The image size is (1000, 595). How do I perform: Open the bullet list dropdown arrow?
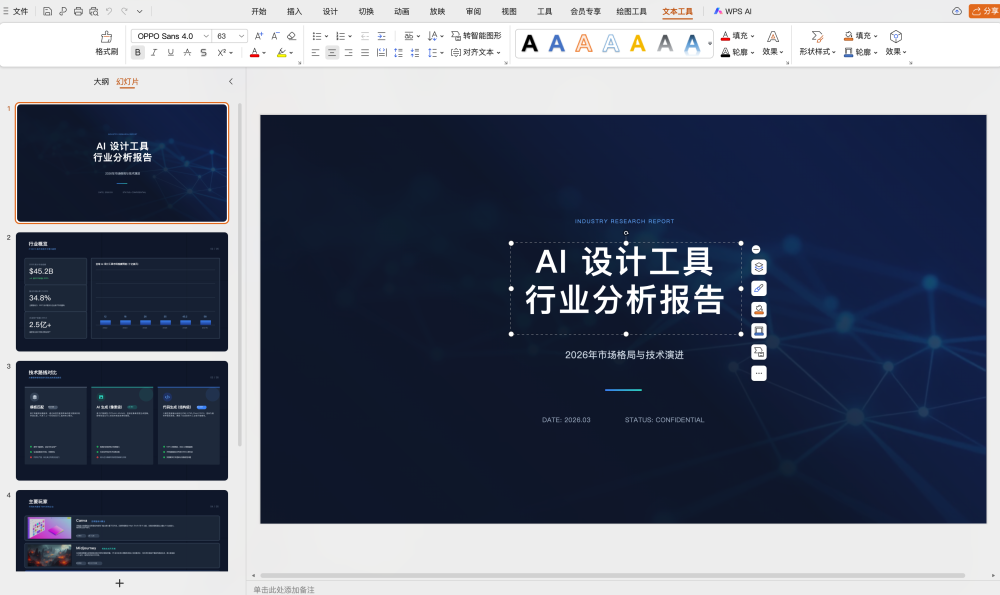[x=327, y=36]
